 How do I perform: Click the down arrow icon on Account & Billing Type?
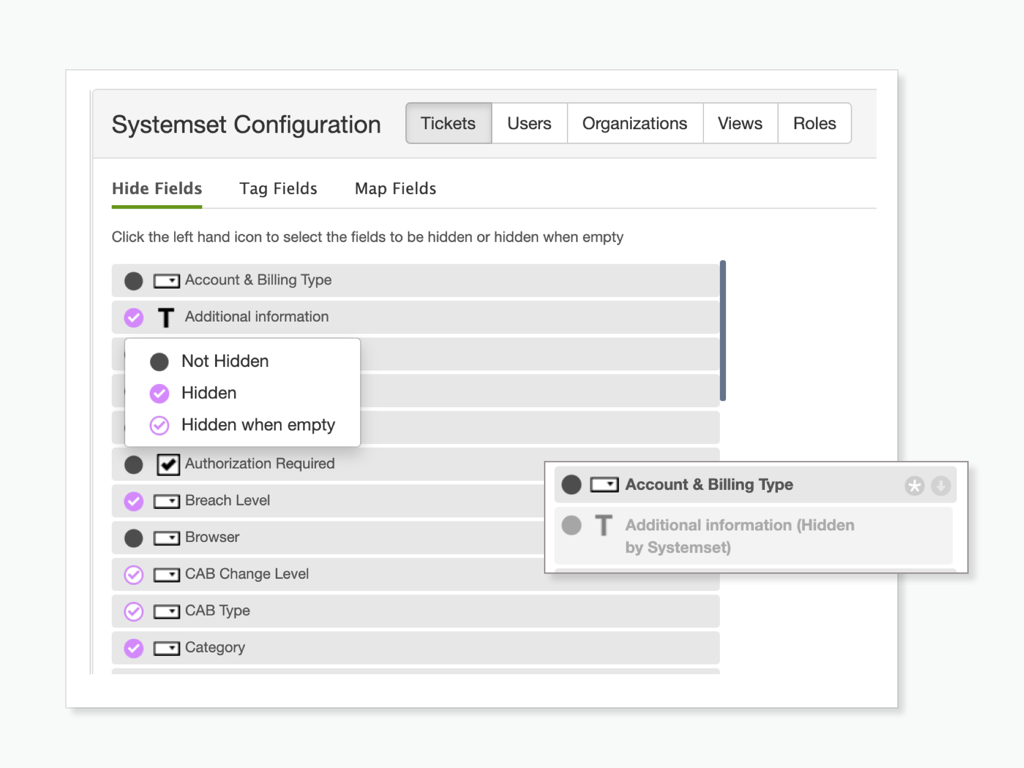940,485
